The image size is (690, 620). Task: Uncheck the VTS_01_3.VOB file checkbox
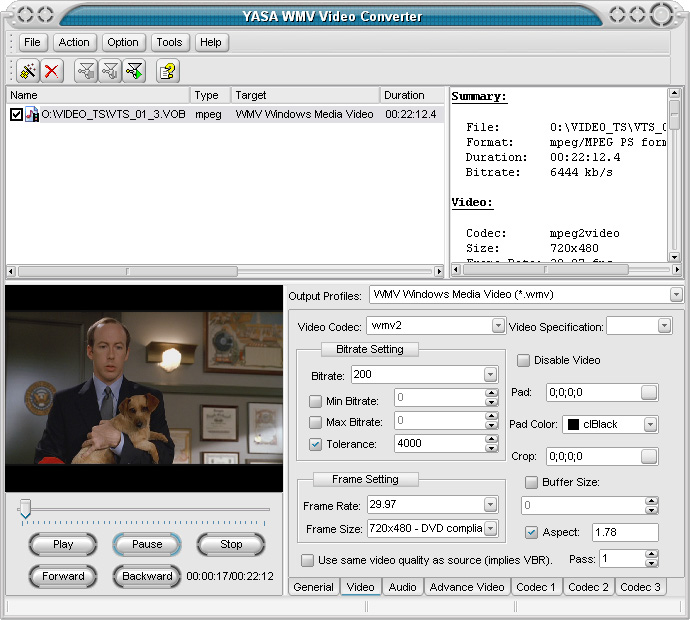[16, 115]
